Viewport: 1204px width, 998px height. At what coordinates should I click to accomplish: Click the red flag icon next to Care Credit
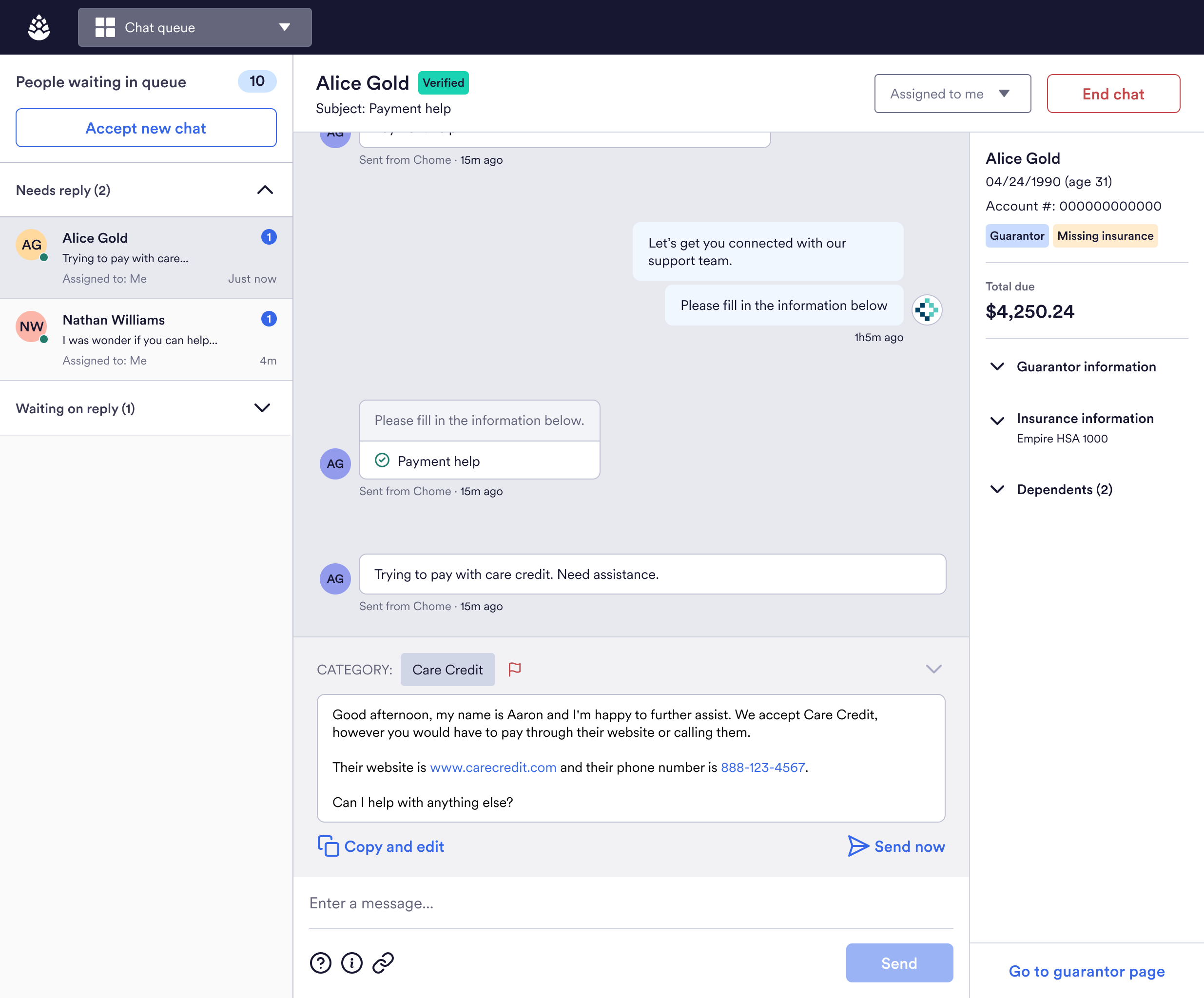coord(514,669)
